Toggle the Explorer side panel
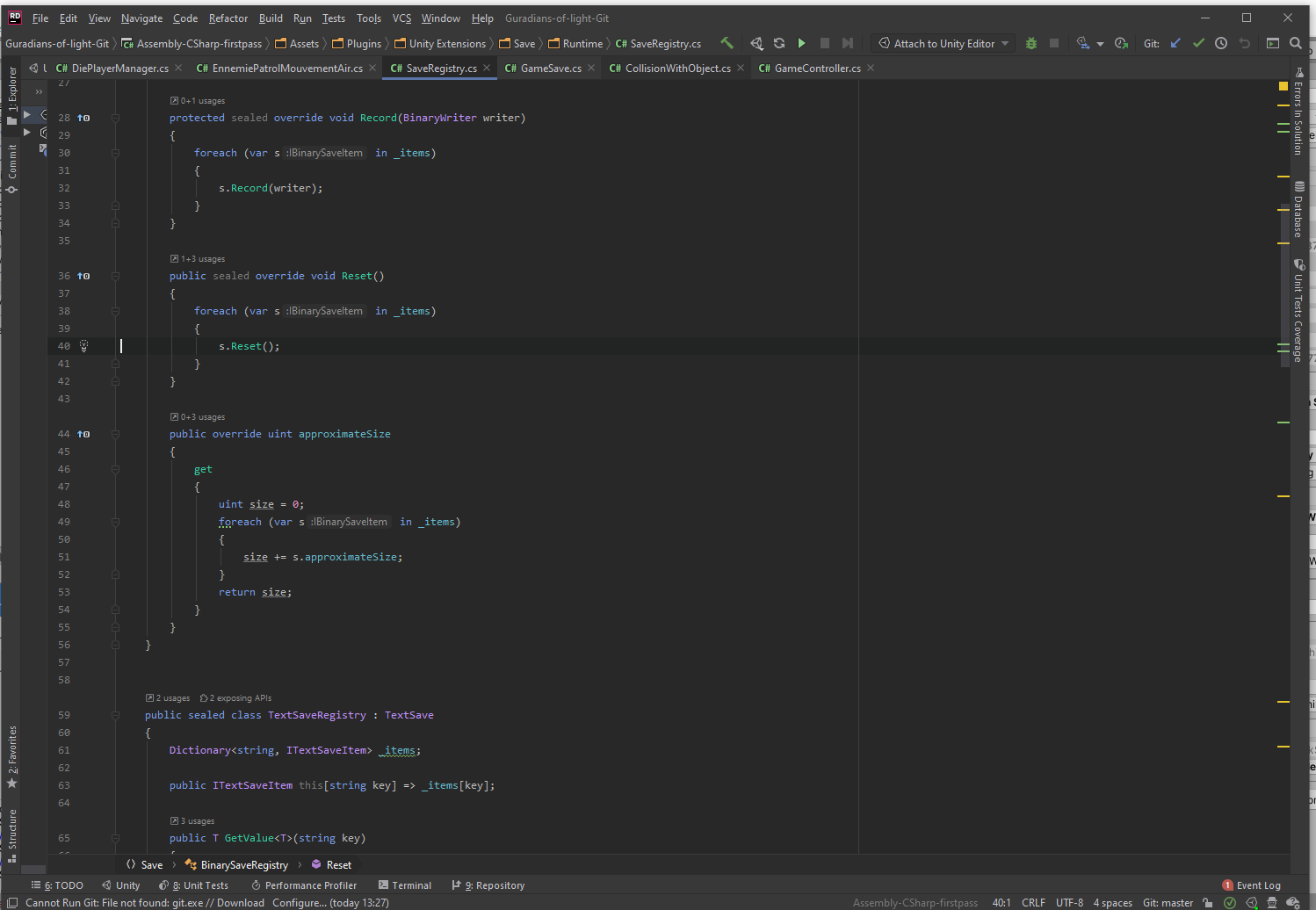This screenshot has height=910, width=1316. (x=12, y=96)
